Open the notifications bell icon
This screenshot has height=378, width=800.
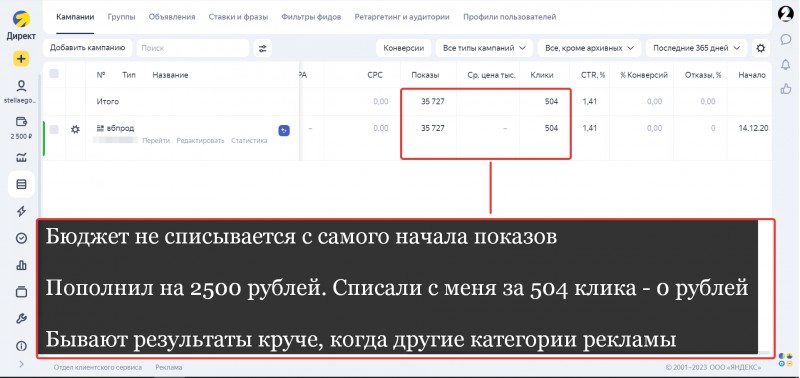786,64
